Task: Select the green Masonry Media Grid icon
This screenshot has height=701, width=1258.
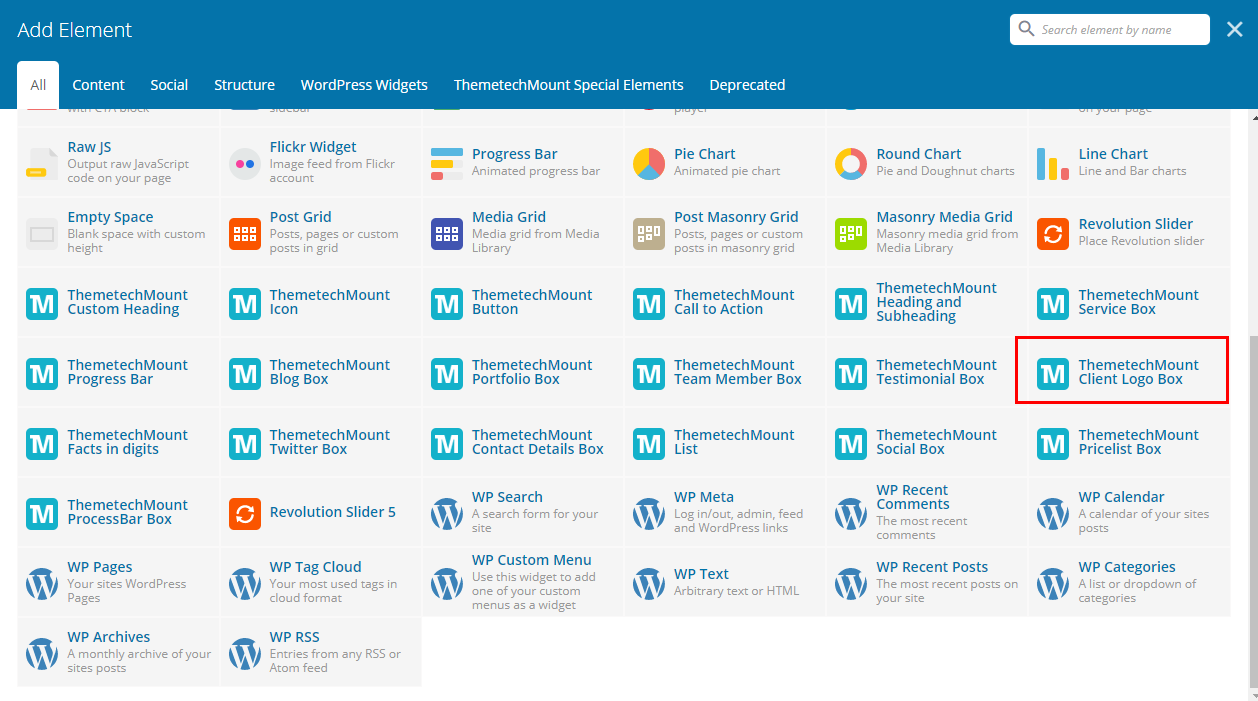Action: [x=851, y=233]
